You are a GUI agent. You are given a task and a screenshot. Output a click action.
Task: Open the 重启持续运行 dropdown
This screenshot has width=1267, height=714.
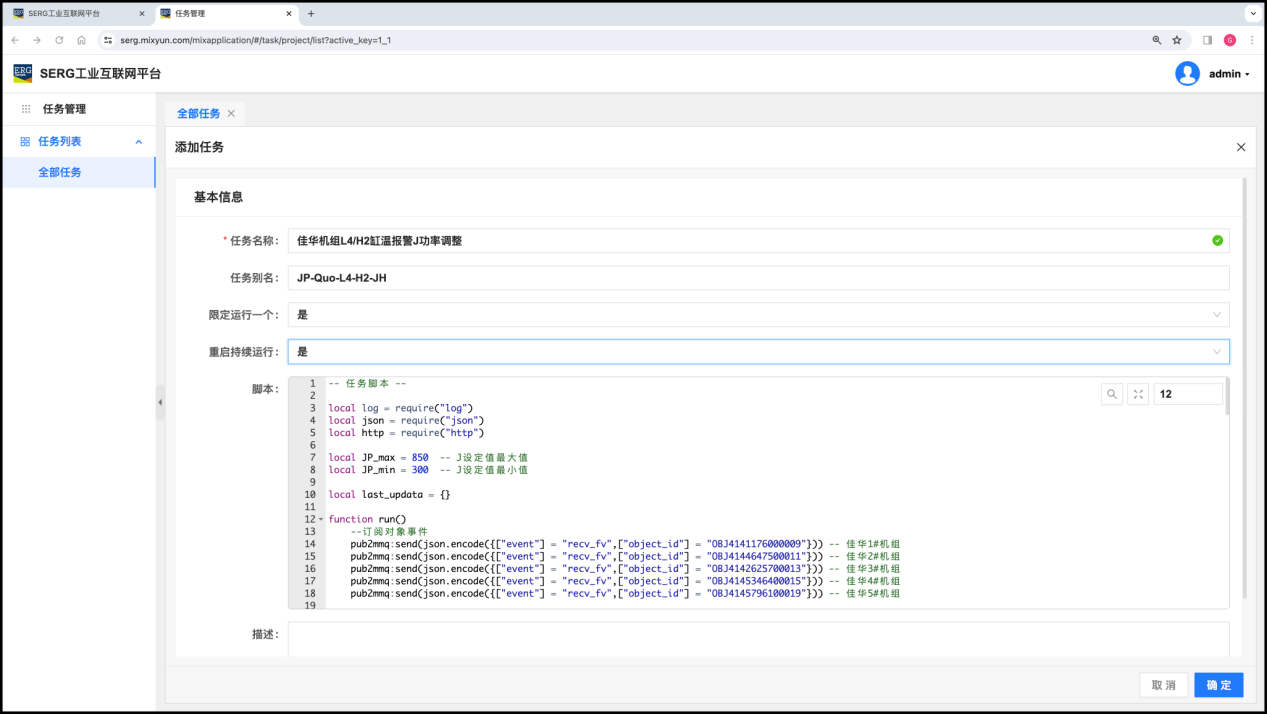(x=758, y=352)
